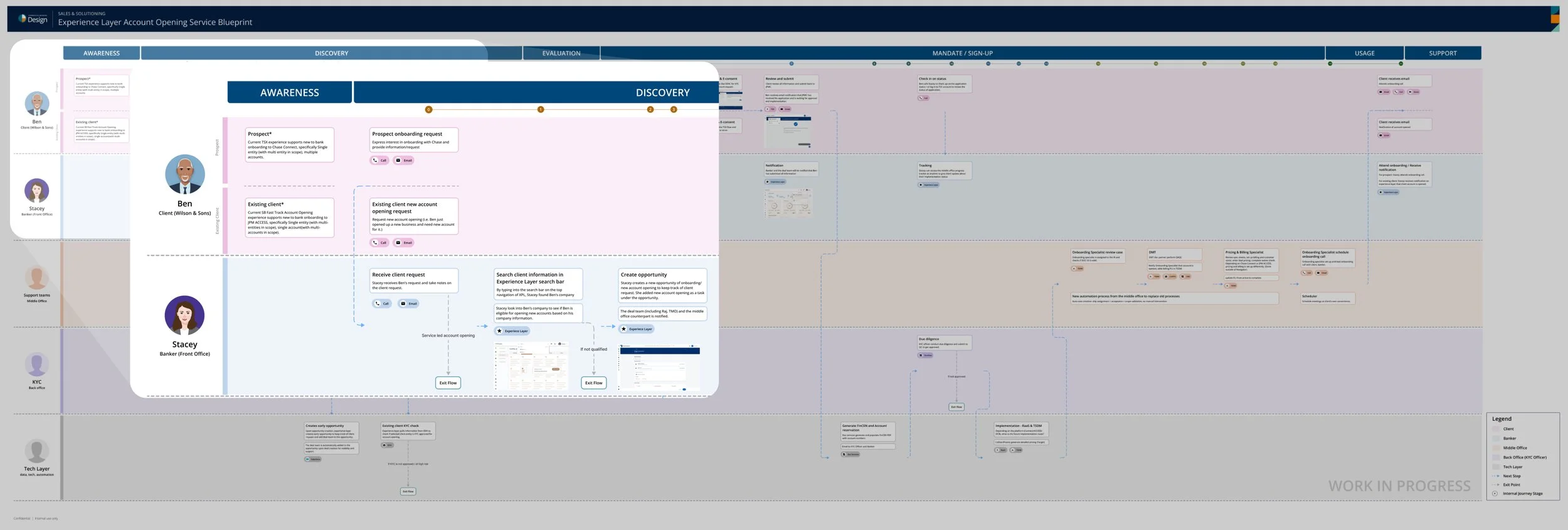This screenshot has width=1568, height=530.
Task: Click the Scheduler card
Action: click(x=1328, y=299)
